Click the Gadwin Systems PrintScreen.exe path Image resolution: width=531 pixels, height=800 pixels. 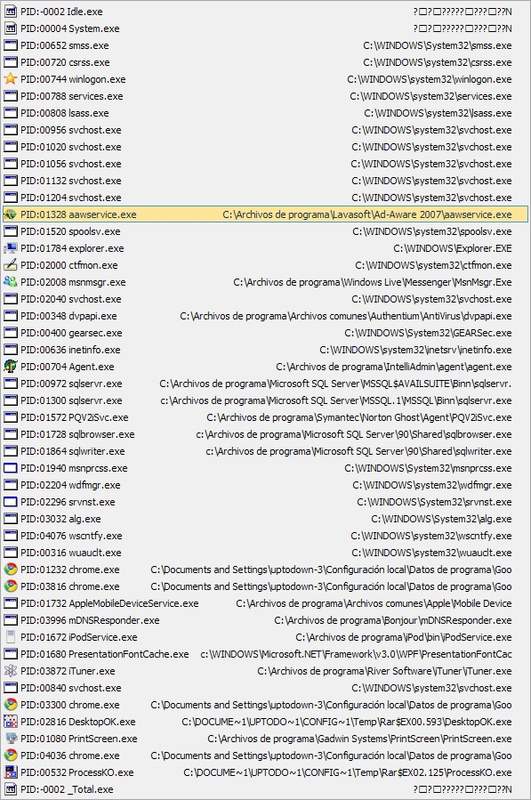tap(360, 738)
